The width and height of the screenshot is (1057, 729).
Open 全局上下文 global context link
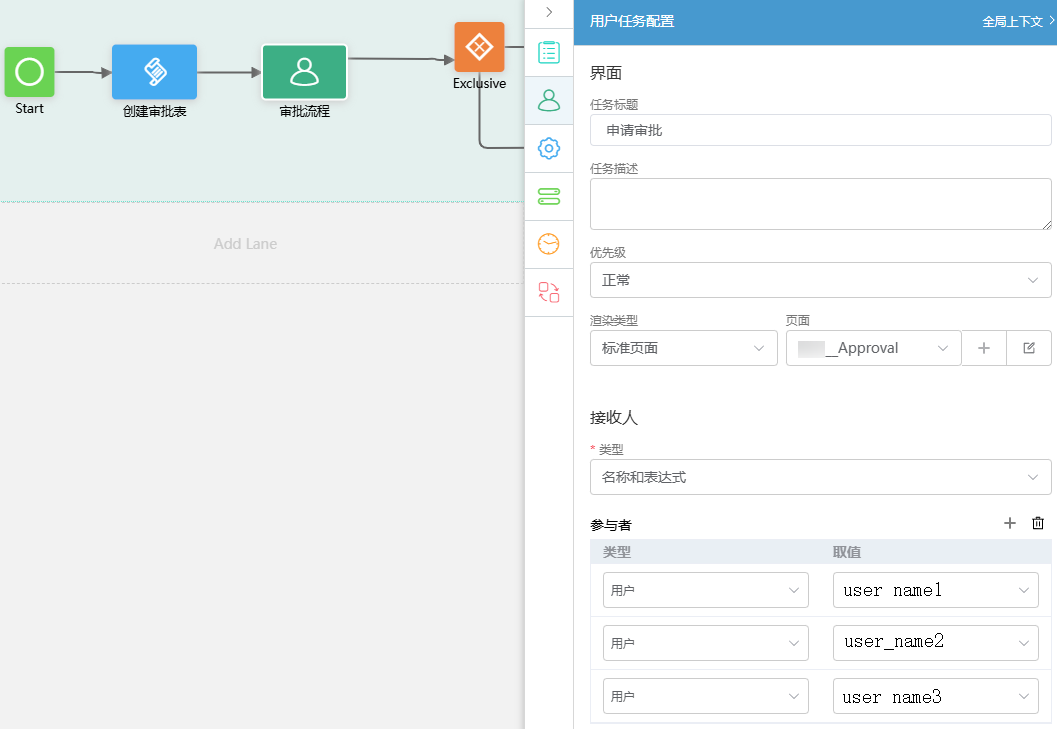[1018, 22]
